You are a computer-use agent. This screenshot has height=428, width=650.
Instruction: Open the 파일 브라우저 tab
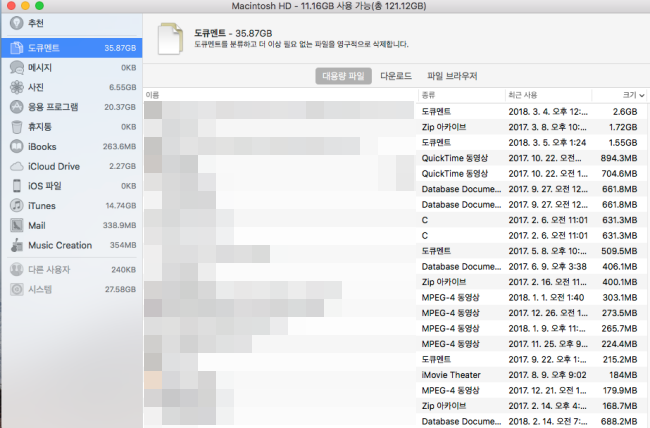[x=452, y=76]
